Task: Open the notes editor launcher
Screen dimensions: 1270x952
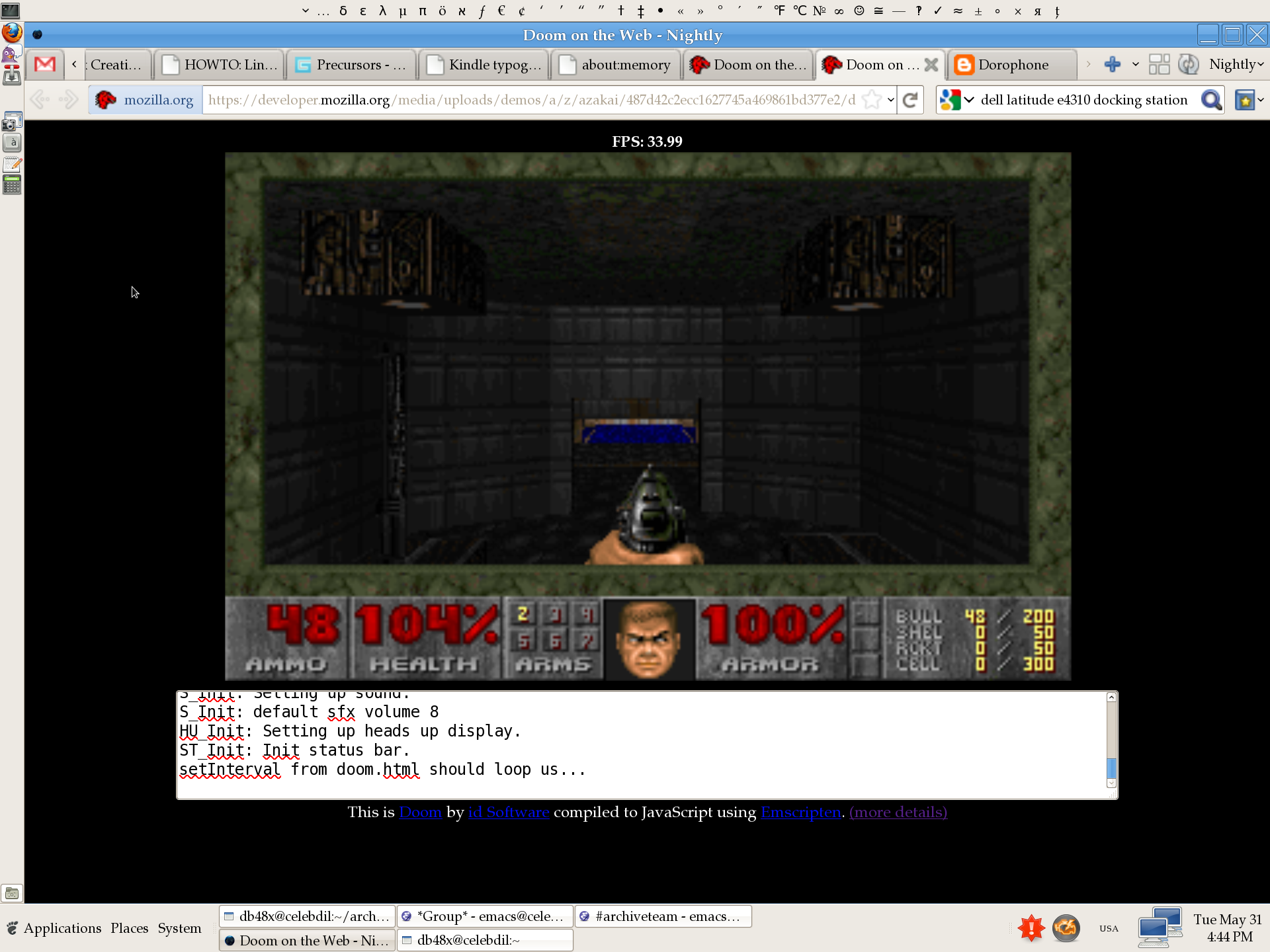Action: click(x=12, y=165)
